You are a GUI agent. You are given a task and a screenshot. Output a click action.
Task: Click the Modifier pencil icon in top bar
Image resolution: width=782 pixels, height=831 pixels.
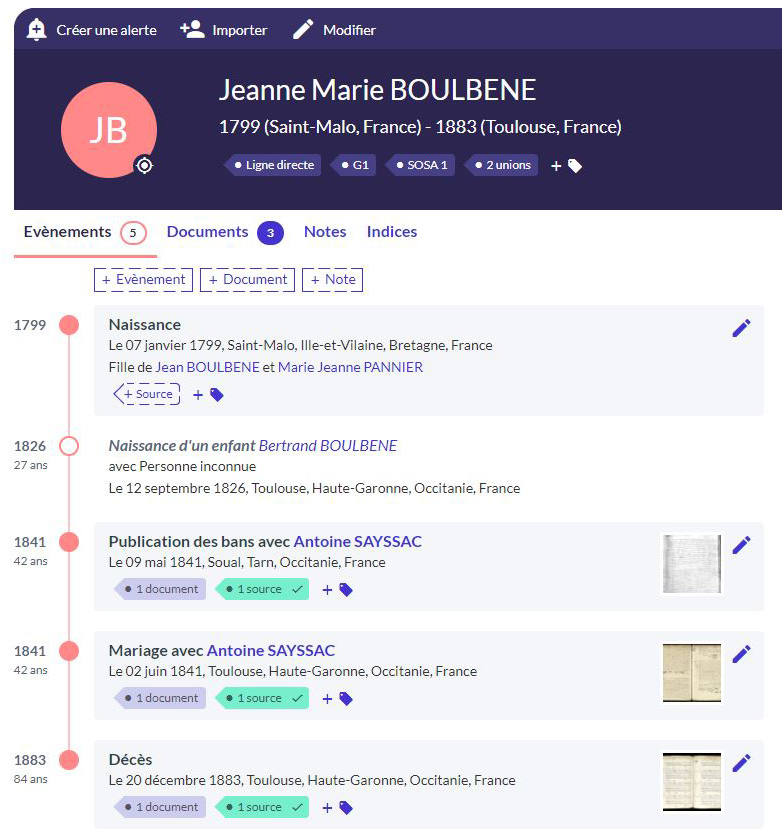tap(303, 30)
